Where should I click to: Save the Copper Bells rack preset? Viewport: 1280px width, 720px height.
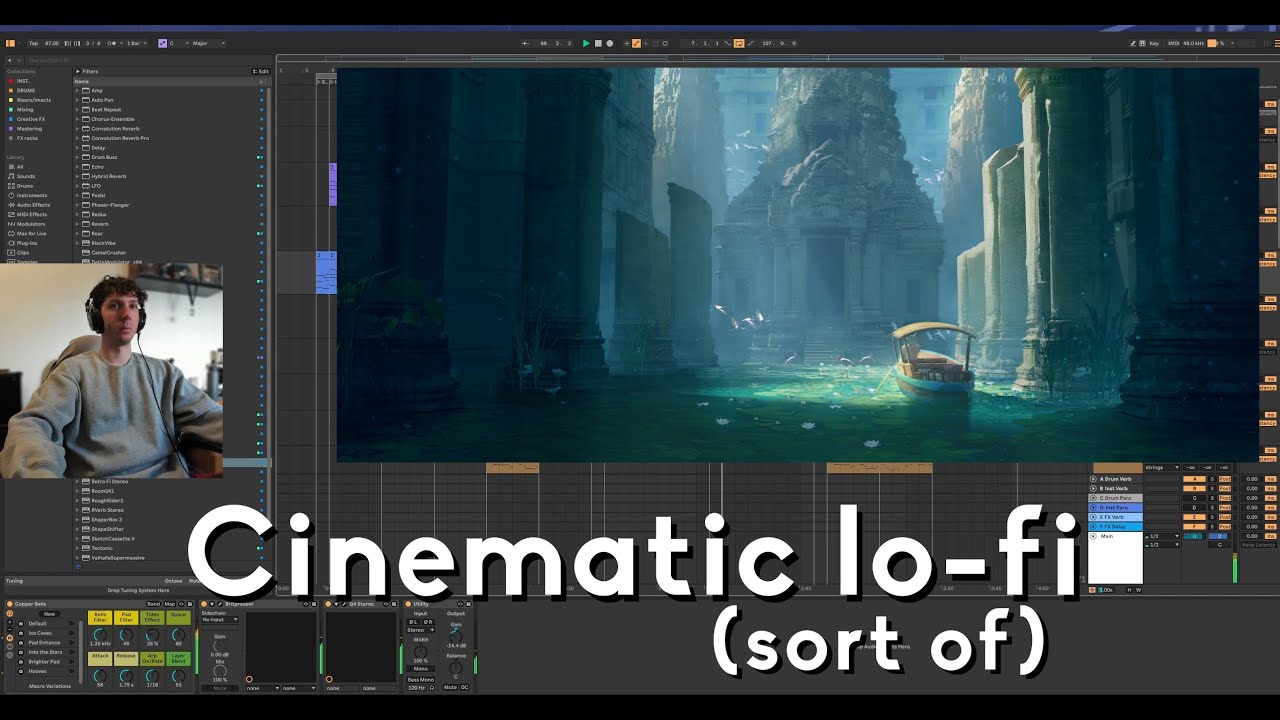191,604
